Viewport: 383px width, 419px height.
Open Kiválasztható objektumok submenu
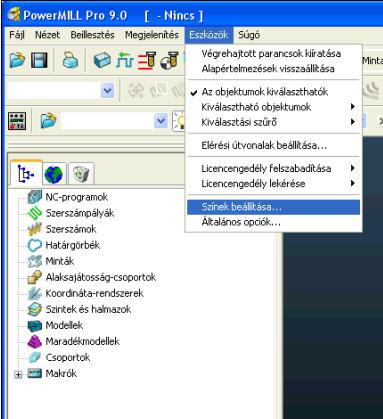point(274,107)
